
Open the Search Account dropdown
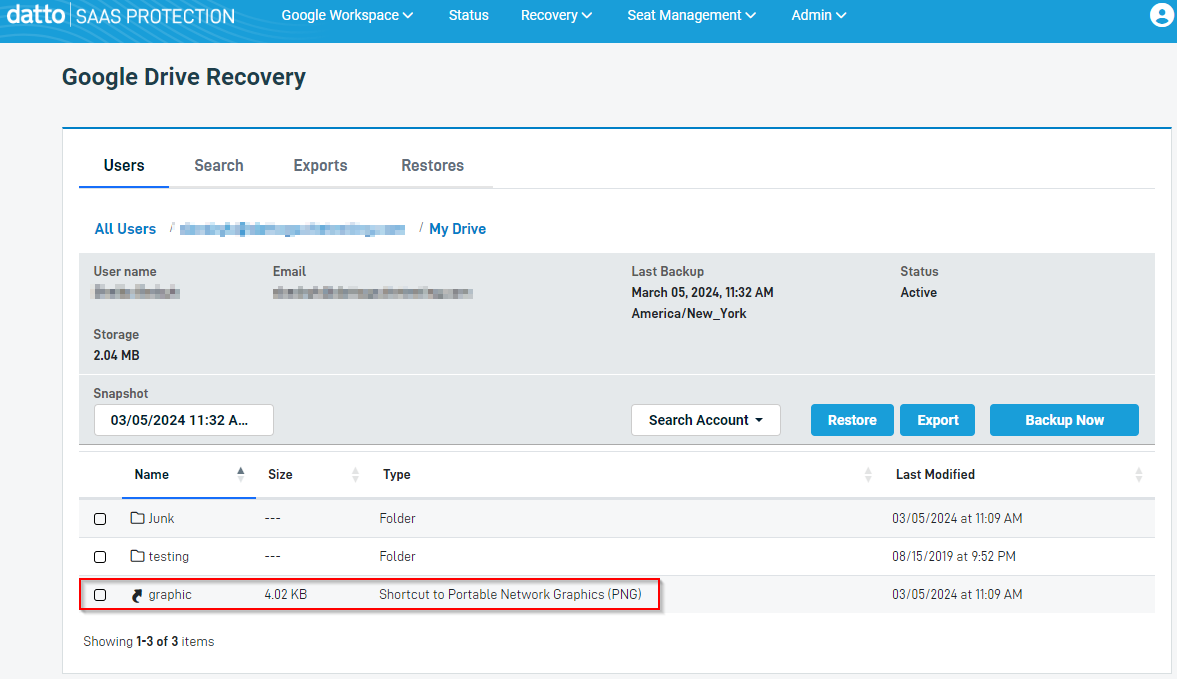pos(705,420)
